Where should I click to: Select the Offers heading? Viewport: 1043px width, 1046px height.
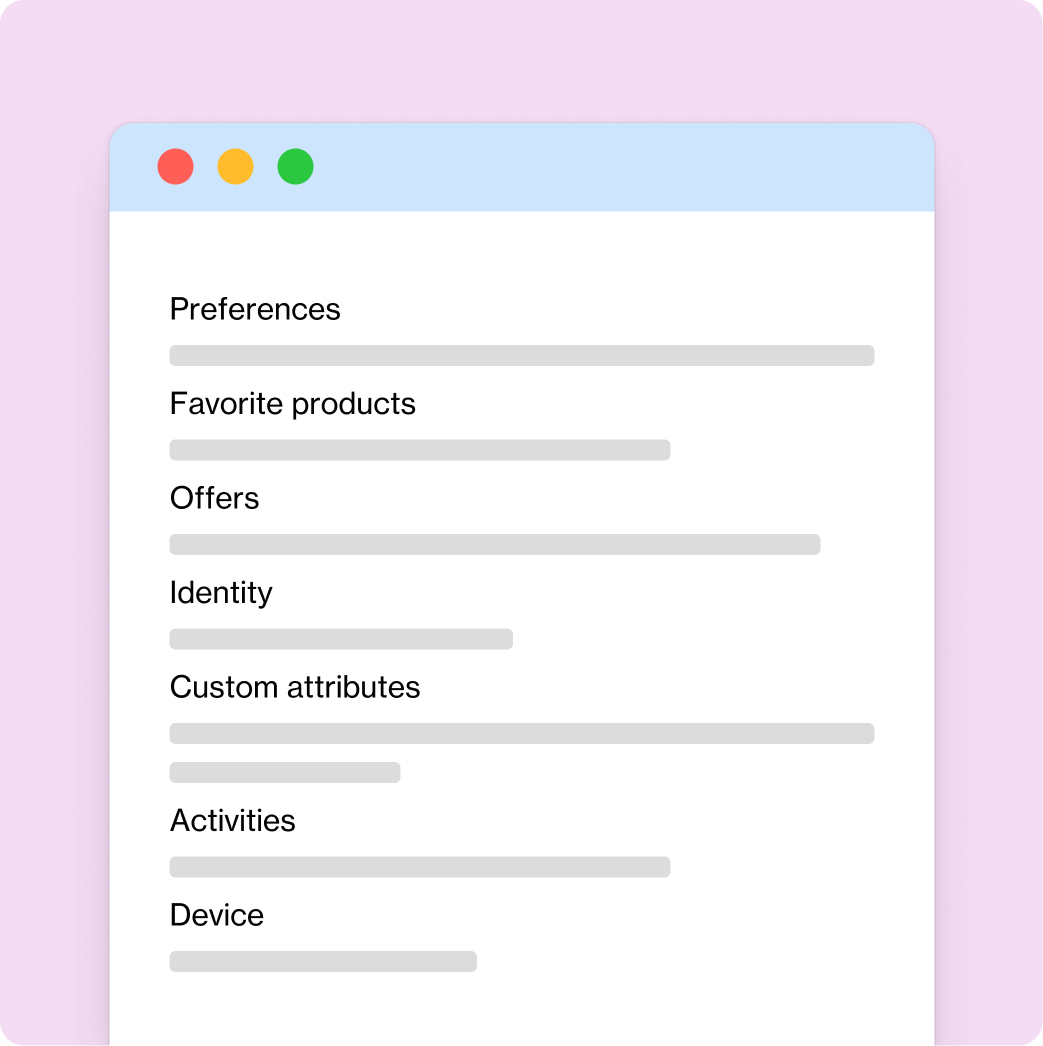click(215, 498)
